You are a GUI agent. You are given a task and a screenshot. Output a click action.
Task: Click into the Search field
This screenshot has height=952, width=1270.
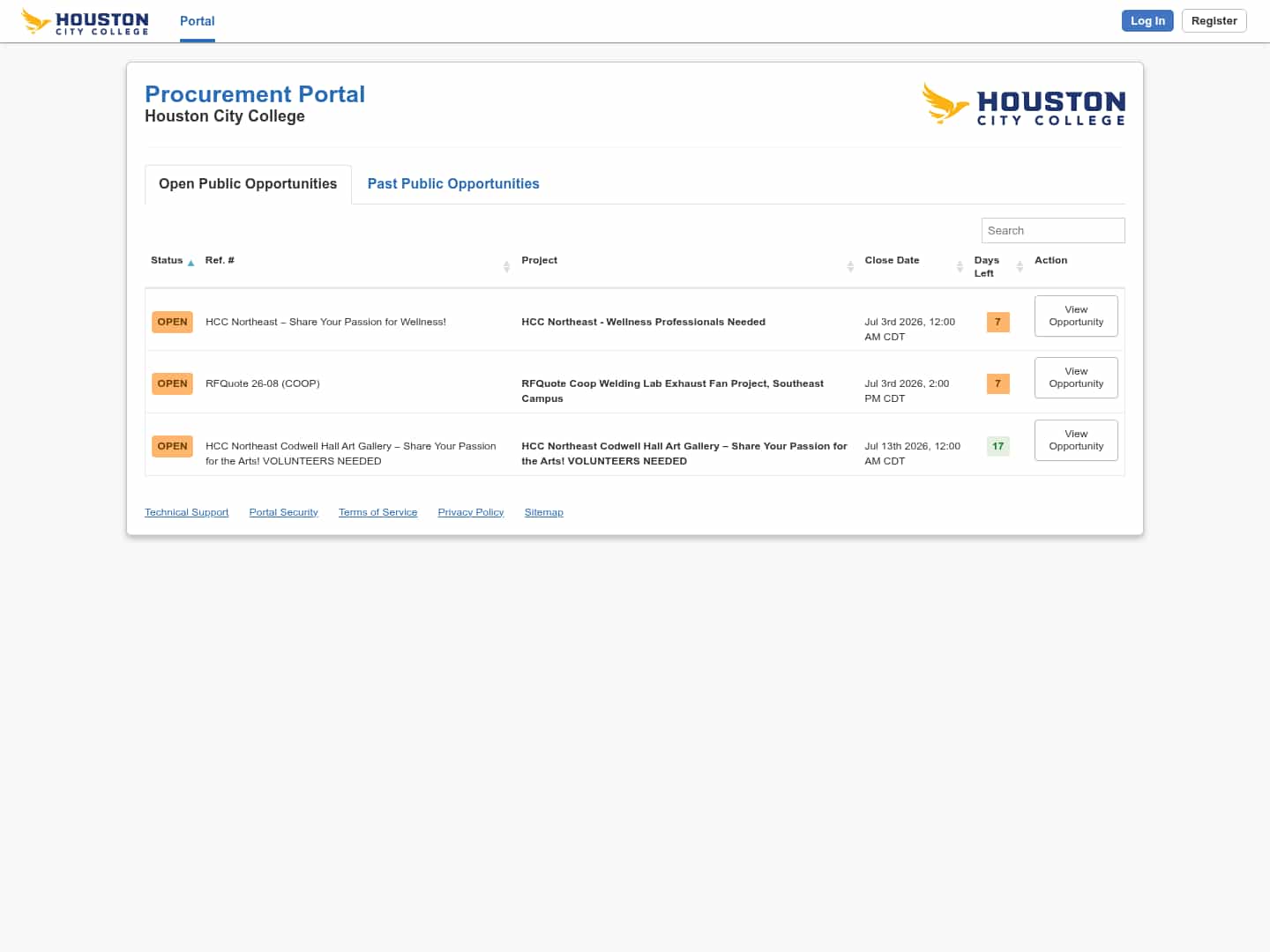click(1053, 230)
